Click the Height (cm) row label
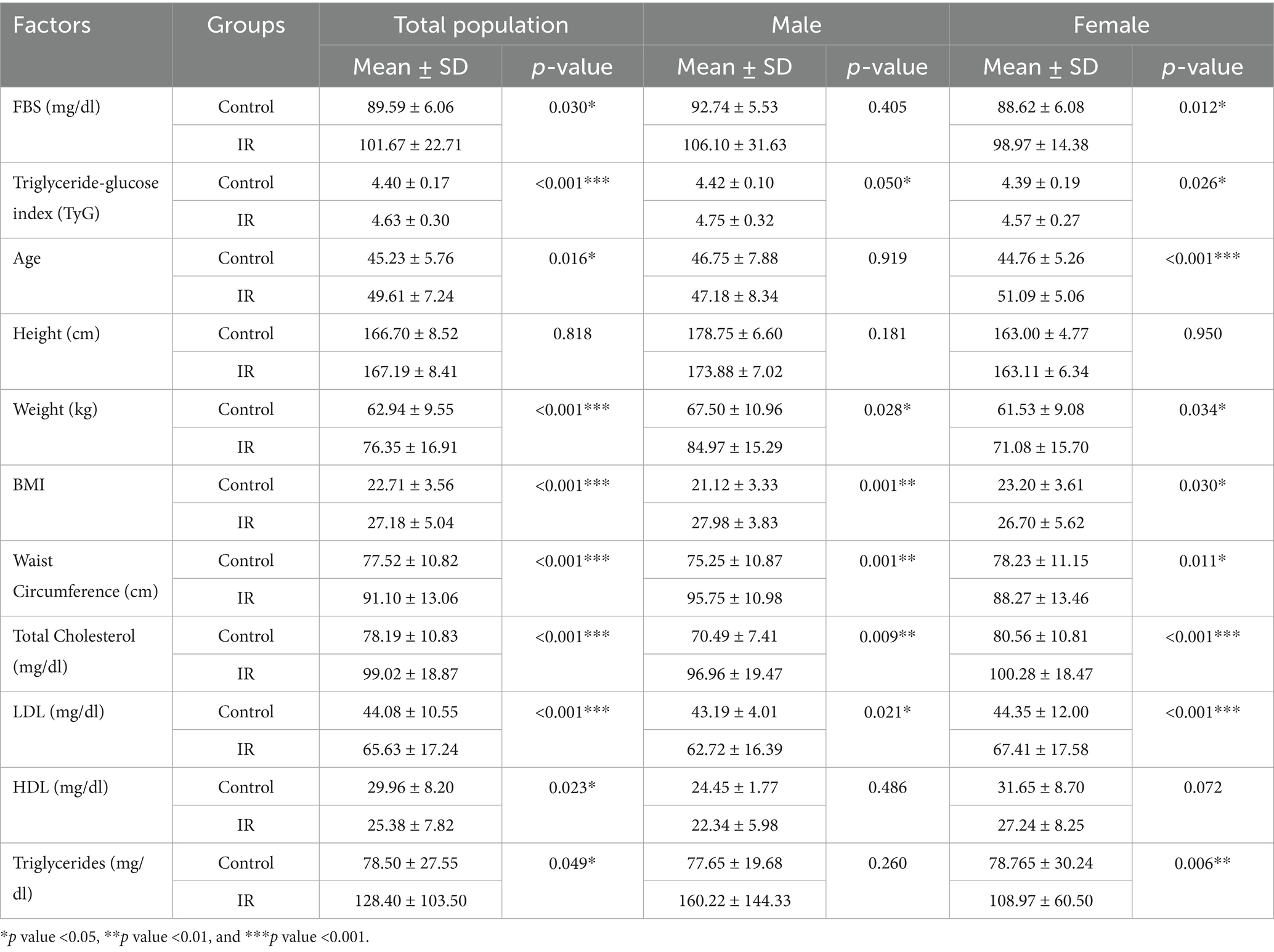Viewport: 1274px width, 952px height. tap(56, 334)
